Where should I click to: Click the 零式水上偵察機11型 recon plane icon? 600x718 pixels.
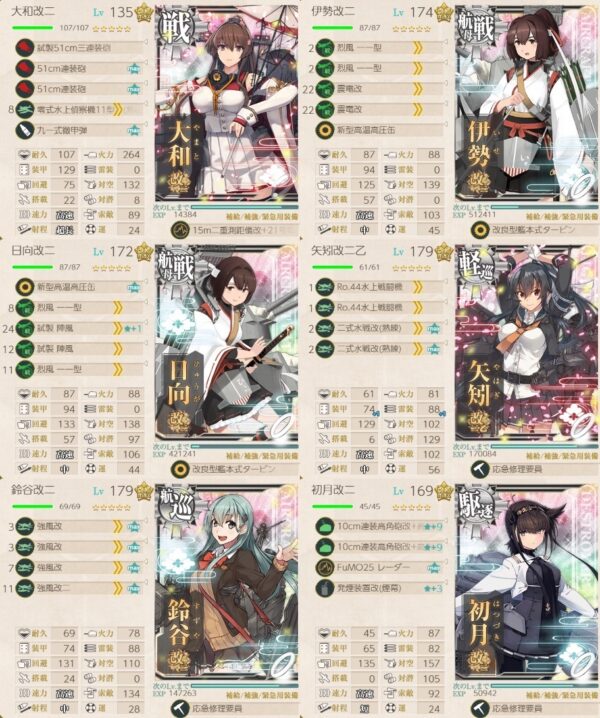tap(24, 109)
